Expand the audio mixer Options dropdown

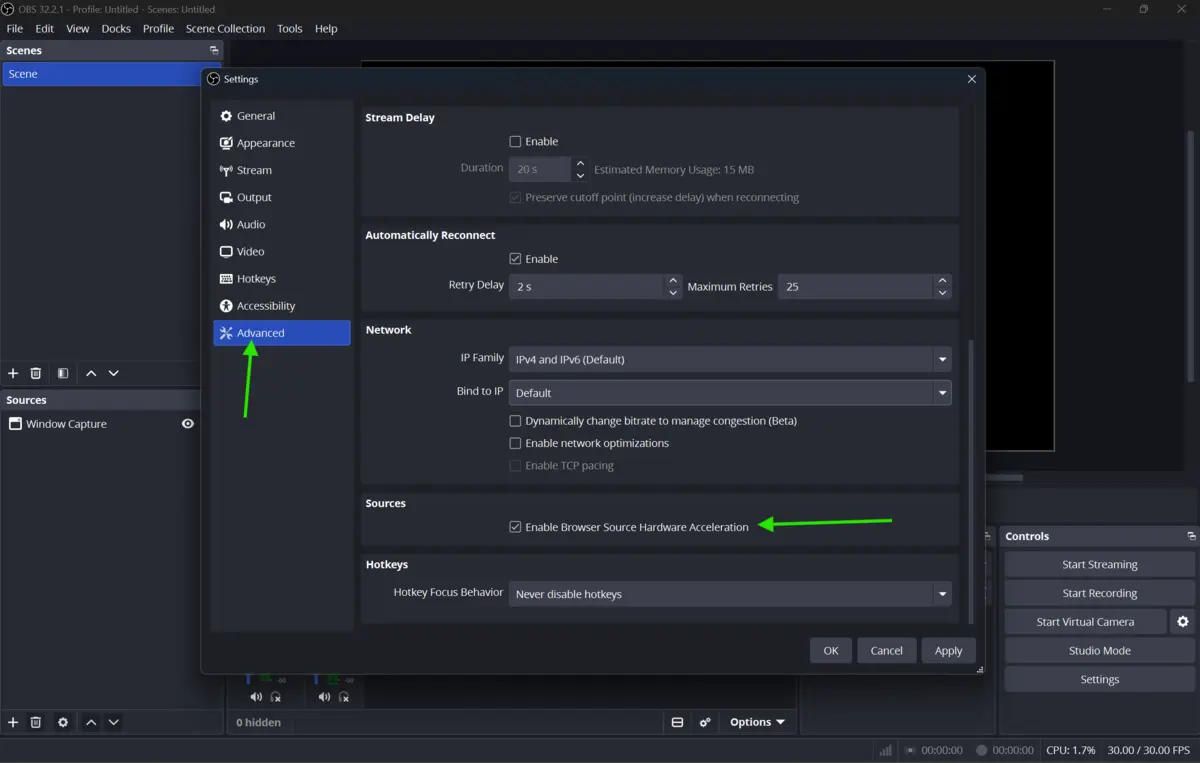(x=757, y=722)
